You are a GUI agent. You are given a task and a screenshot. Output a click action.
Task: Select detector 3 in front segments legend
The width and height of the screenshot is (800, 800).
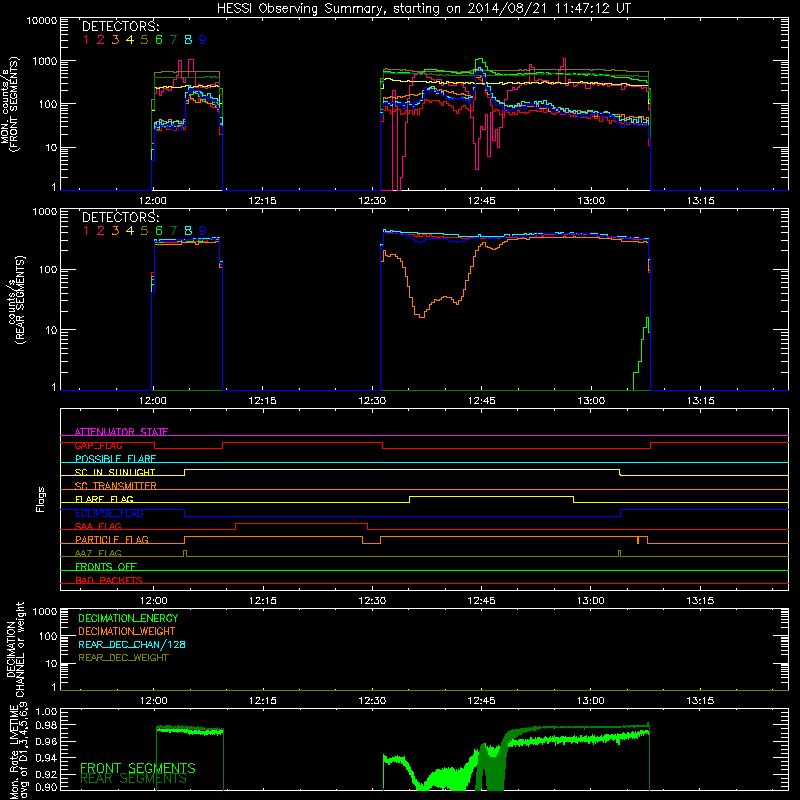pos(115,40)
